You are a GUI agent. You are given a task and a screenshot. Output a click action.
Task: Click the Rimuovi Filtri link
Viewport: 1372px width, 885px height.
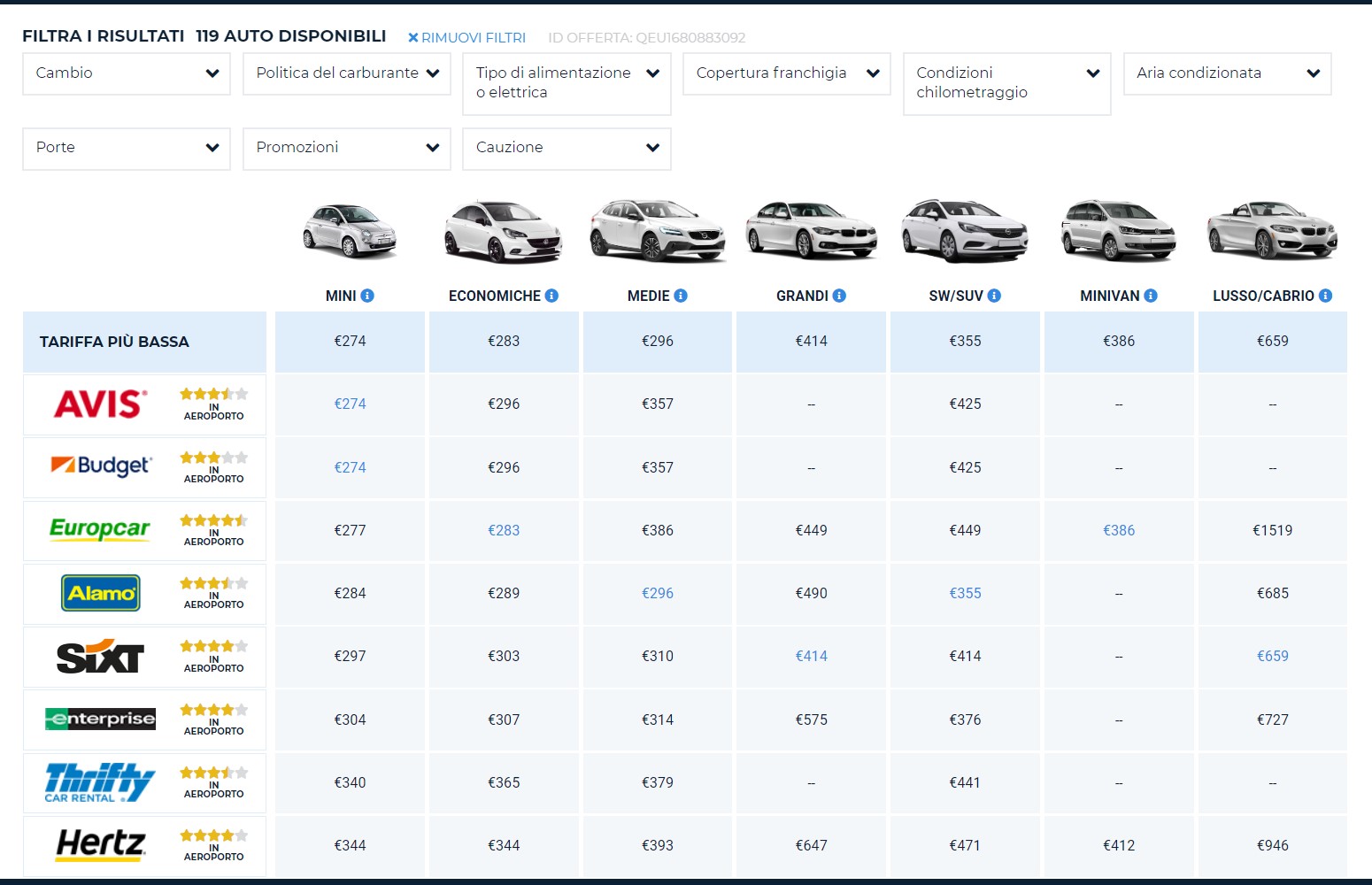coord(466,37)
